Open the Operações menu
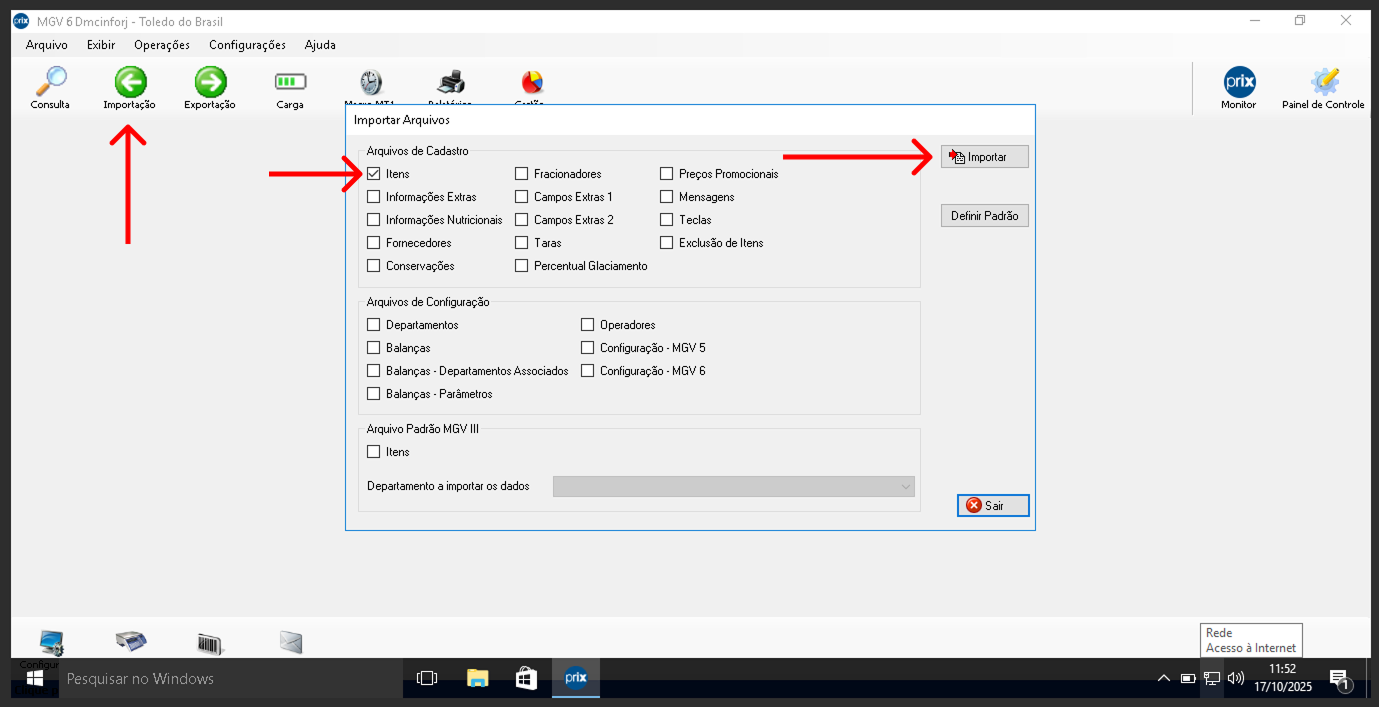Screen dimensions: 1379x707 [162, 45]
